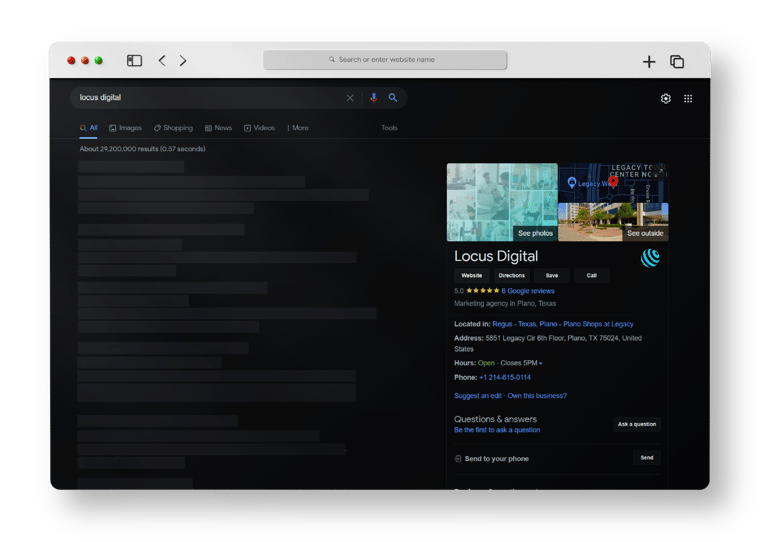Click the Directions button for Locus Digital
The height and width of the screenshot is (542, 760).
click(511, 275)
